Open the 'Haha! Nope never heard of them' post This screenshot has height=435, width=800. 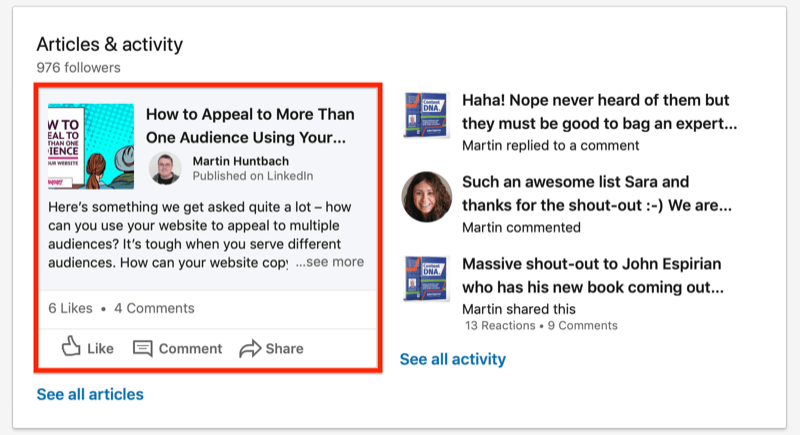click(599, 113)
